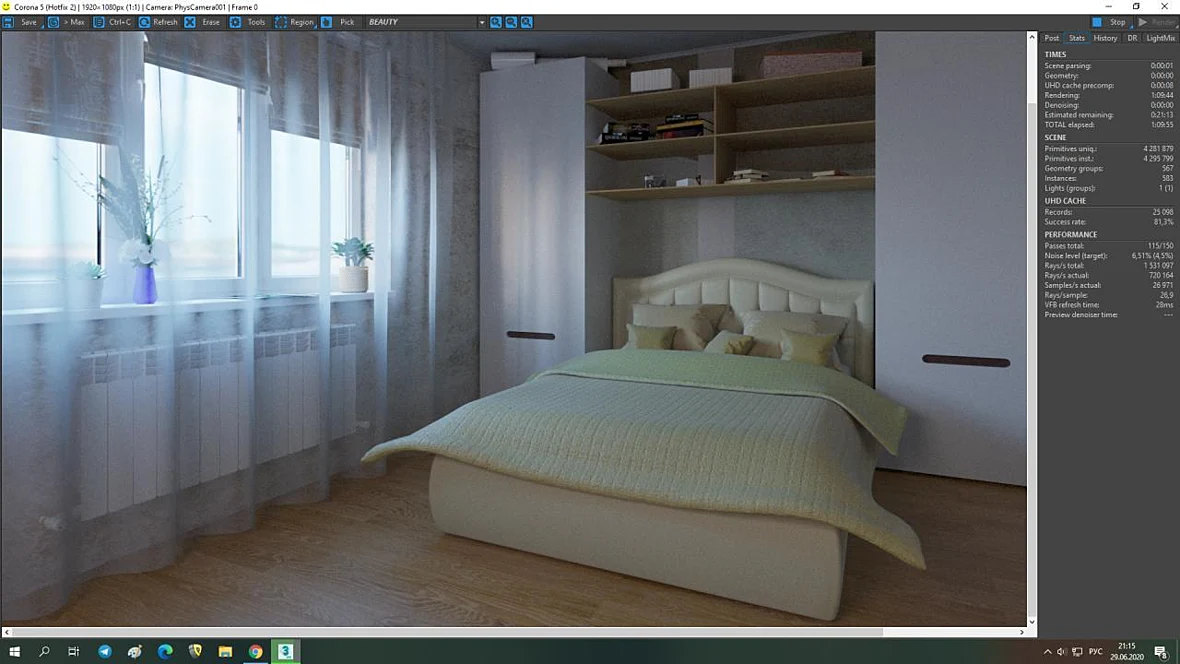The image size is (1180, 664).
Task: Switch to the Post tab
Action: (x=1051, y=38)
